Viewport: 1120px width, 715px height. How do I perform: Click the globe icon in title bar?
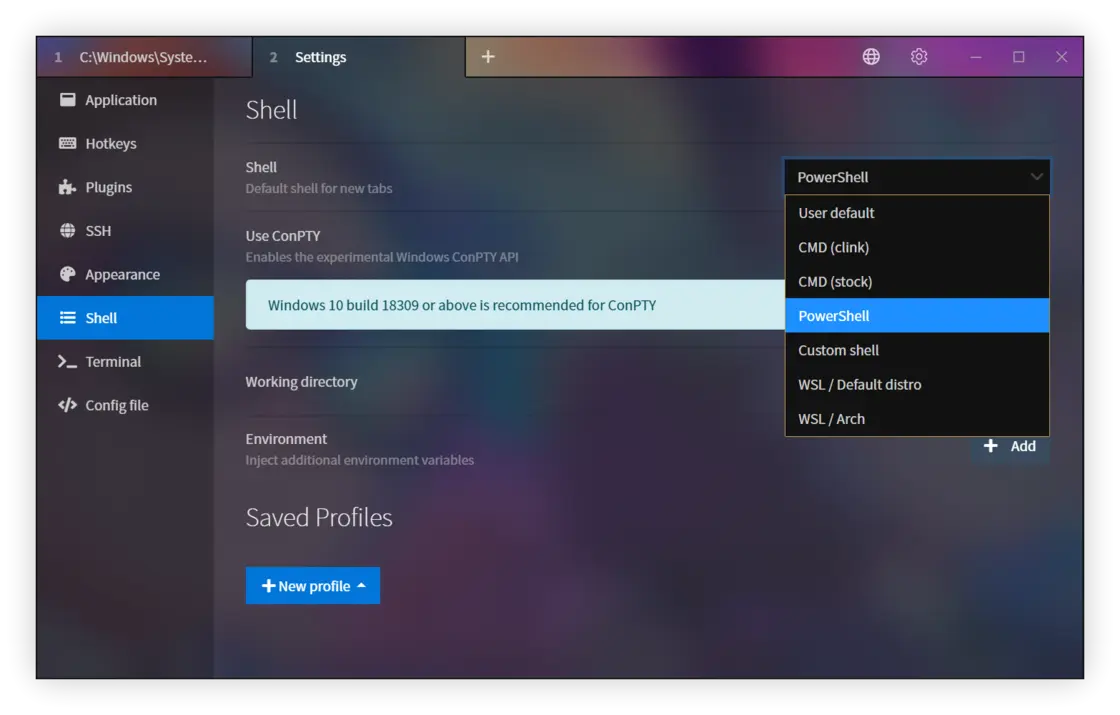pyautogui.click(x=871, y=56)
